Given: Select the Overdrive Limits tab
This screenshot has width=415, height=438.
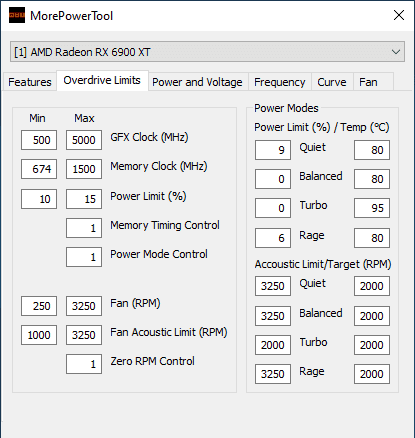Looking at the screenshot, I should 102,80.
